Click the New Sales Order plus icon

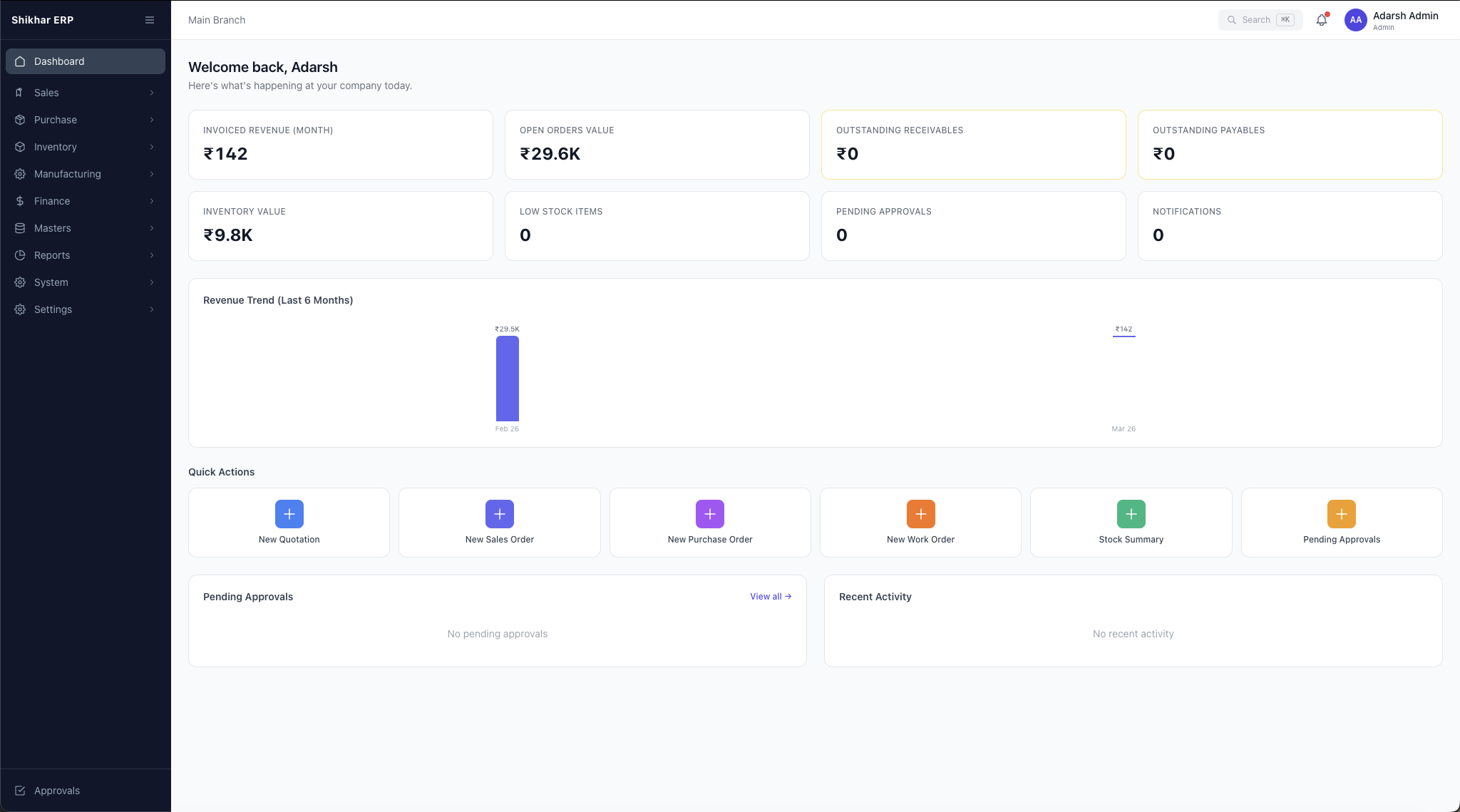click(500, 514)
